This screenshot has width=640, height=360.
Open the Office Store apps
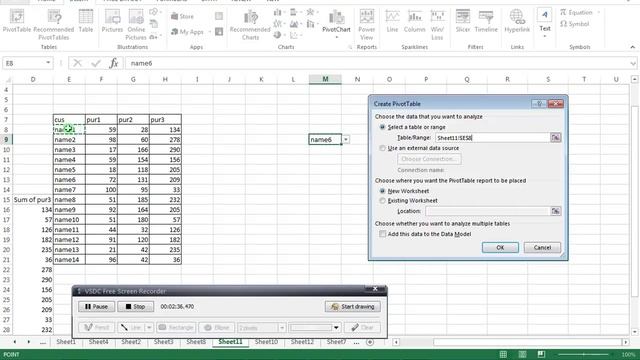[x=182, y=16]
